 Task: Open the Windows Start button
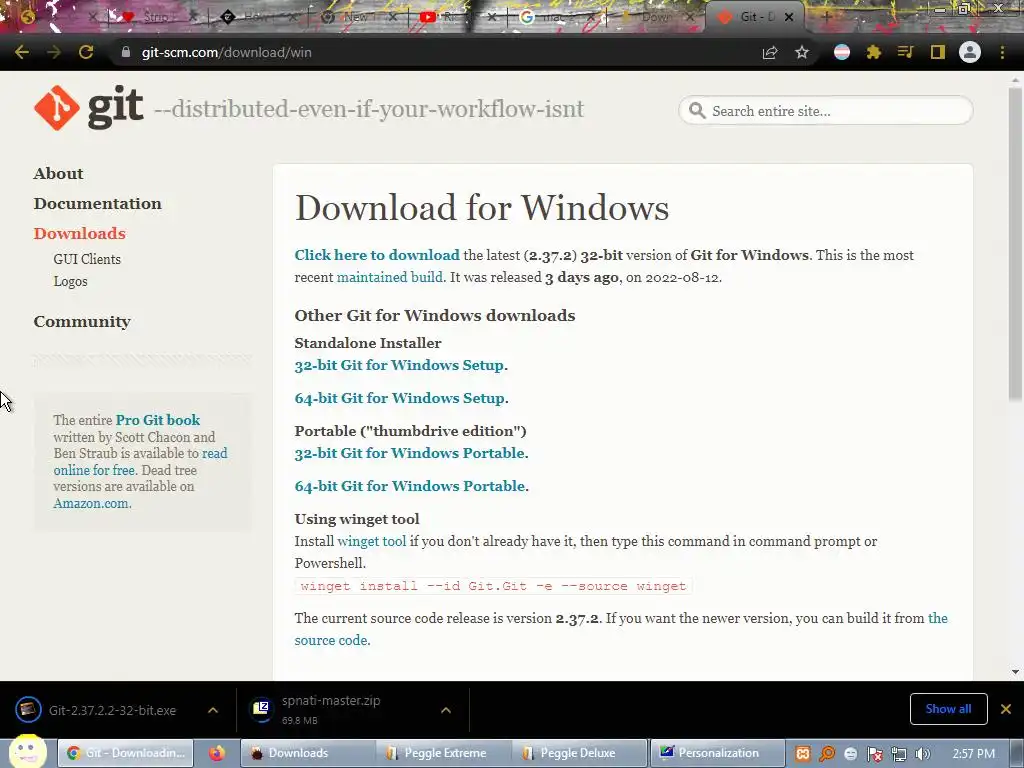27,752
